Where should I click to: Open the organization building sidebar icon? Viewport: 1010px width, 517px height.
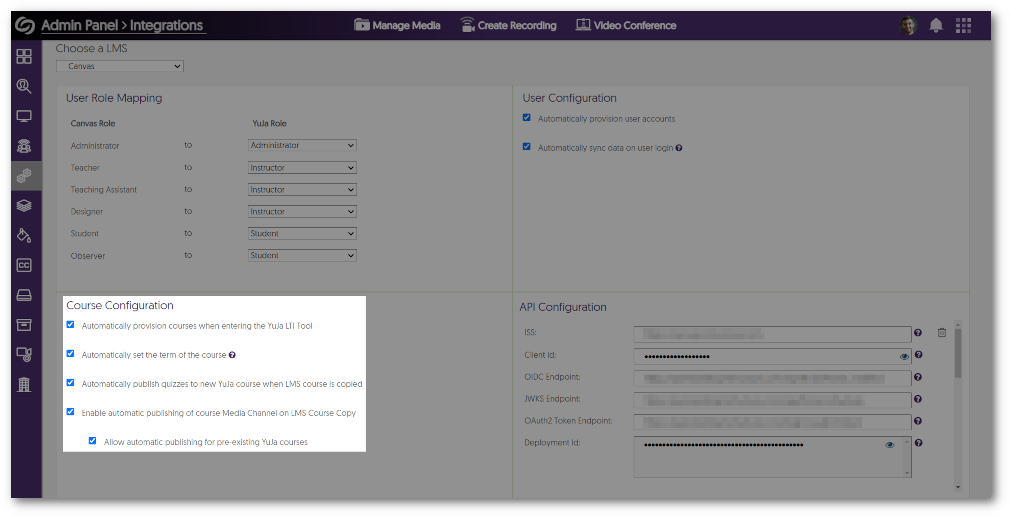pos(24,384)
